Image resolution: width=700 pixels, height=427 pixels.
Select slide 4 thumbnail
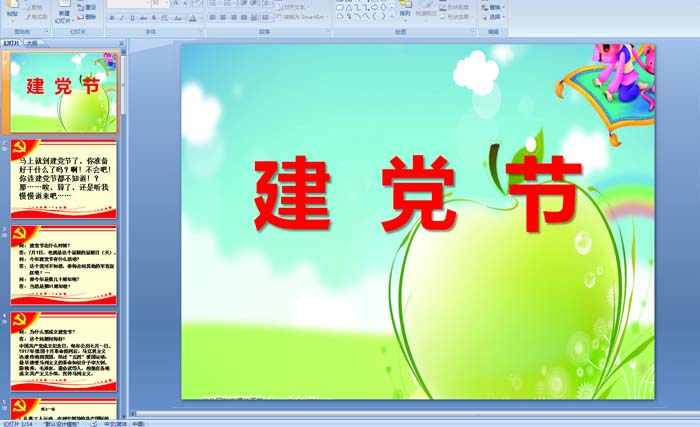click(64, 352)
